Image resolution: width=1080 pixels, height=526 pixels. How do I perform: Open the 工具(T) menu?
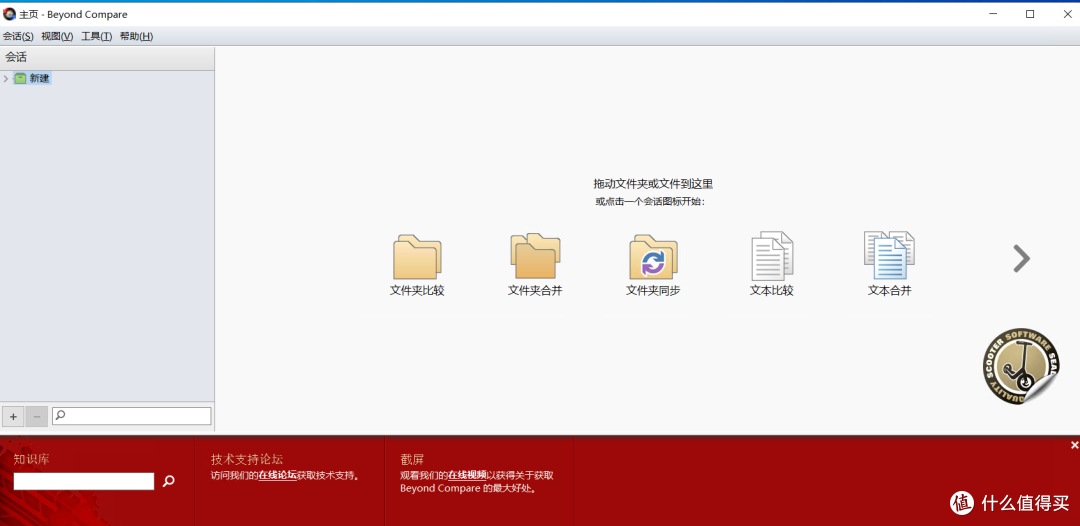pyautogui.click(x=96, y=36)
